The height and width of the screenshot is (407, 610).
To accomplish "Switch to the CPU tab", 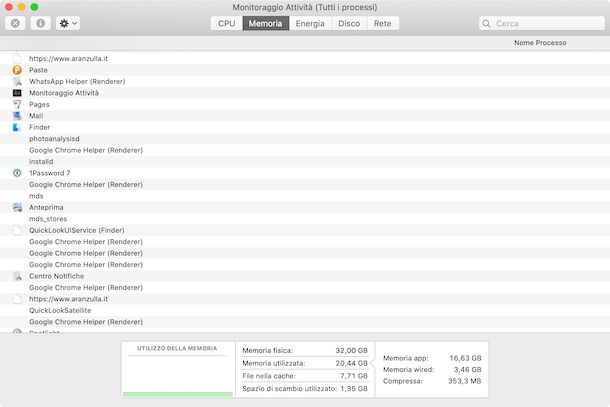I will point(226,23).
